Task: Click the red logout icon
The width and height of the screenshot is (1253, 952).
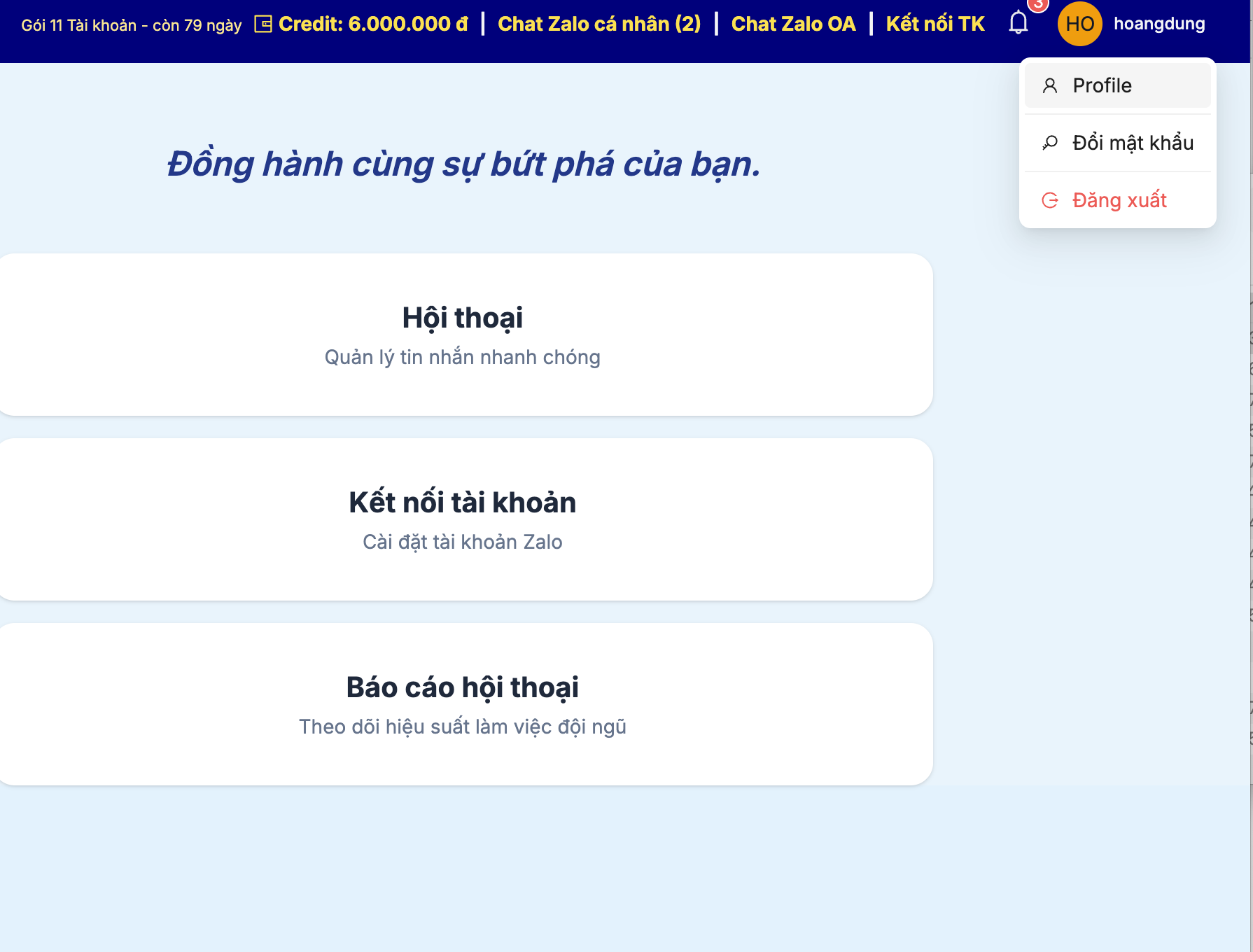Action: pyautogui.click(x=1050, y=200)
